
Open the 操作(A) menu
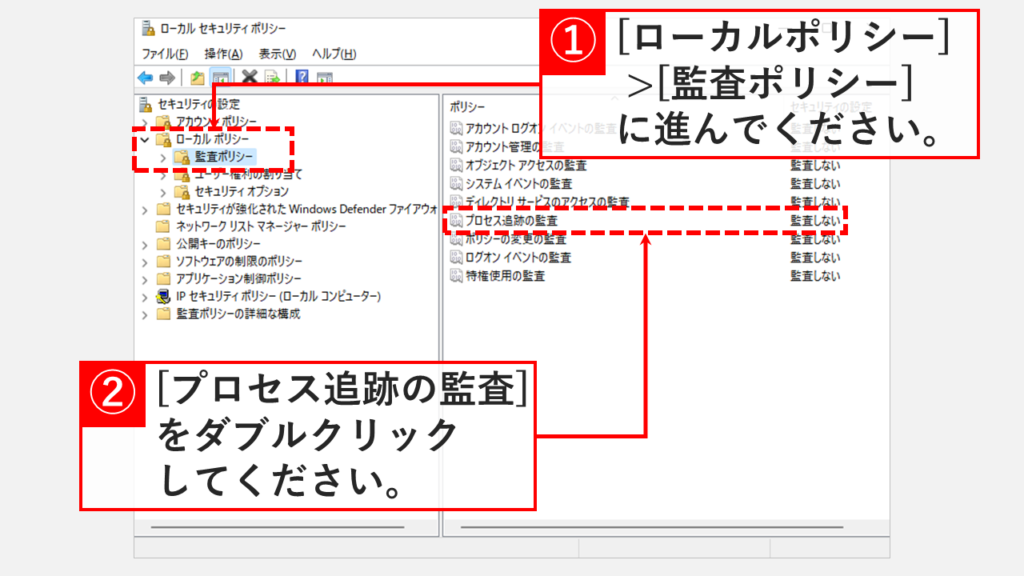coord(223,54)
